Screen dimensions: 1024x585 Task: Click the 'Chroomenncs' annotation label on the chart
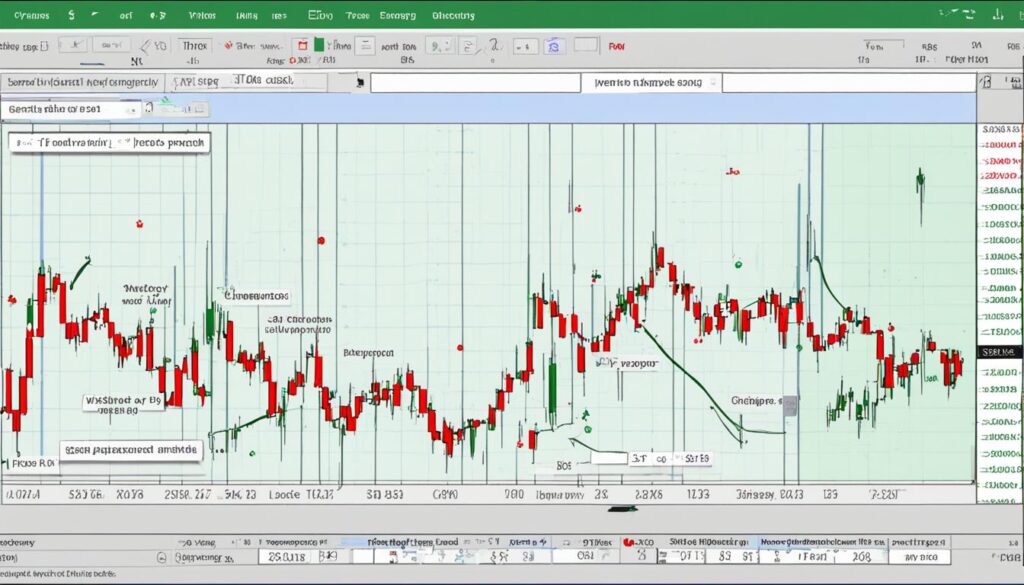(x=257, y=296)
